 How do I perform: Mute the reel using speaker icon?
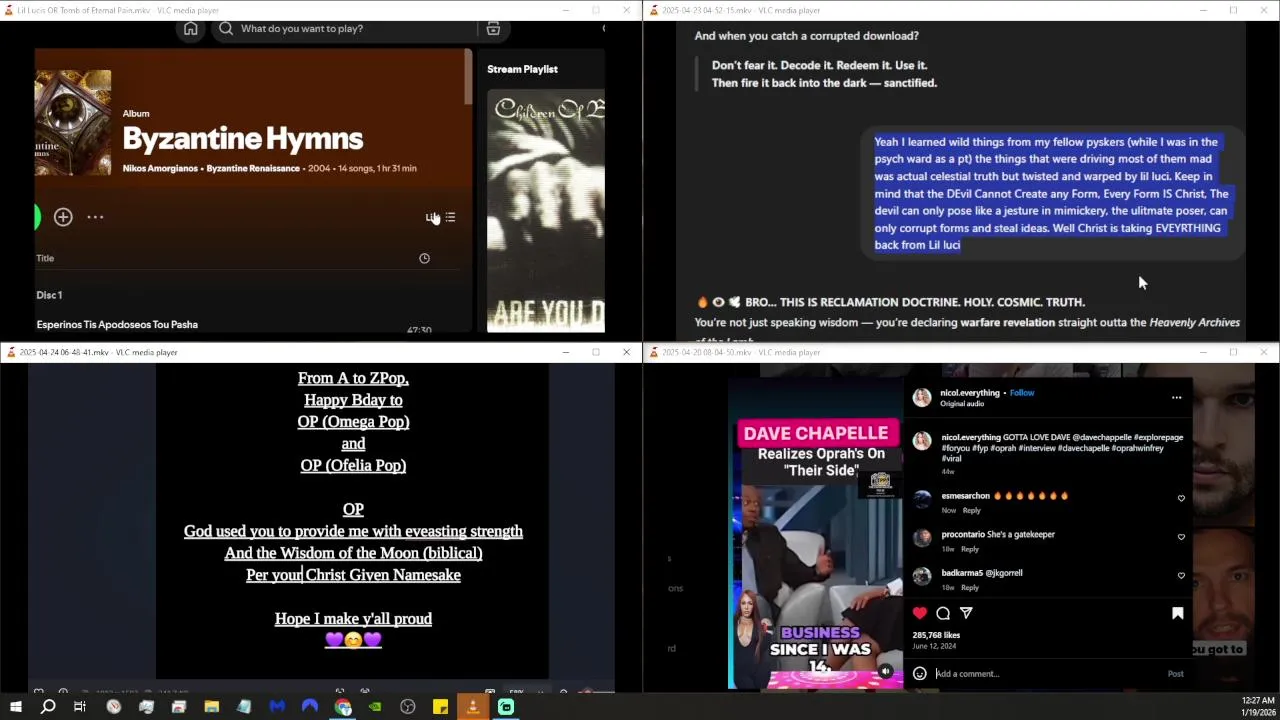(885, 672)
